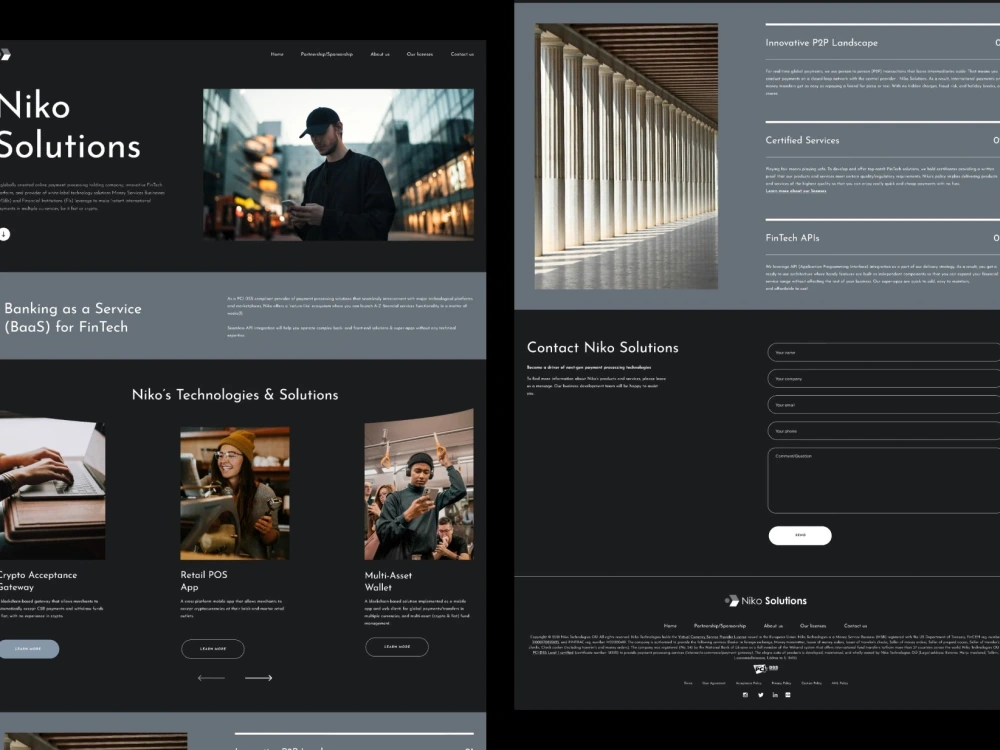Open Cookies Policy link in footer

[811, 683]
